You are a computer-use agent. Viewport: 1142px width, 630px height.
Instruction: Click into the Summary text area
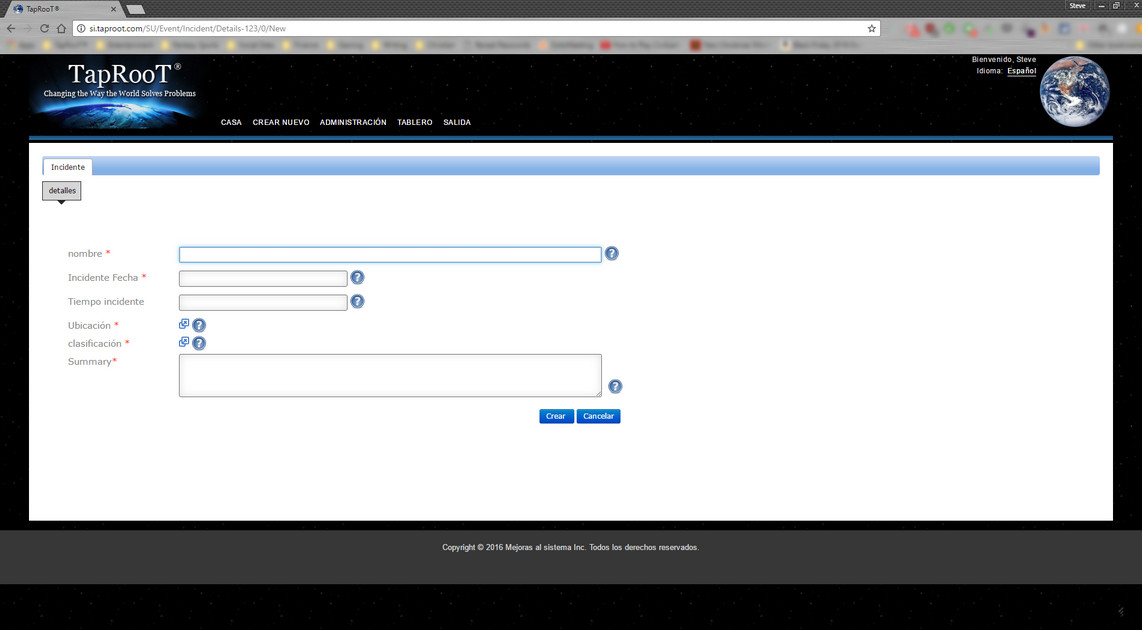(390, 375)
